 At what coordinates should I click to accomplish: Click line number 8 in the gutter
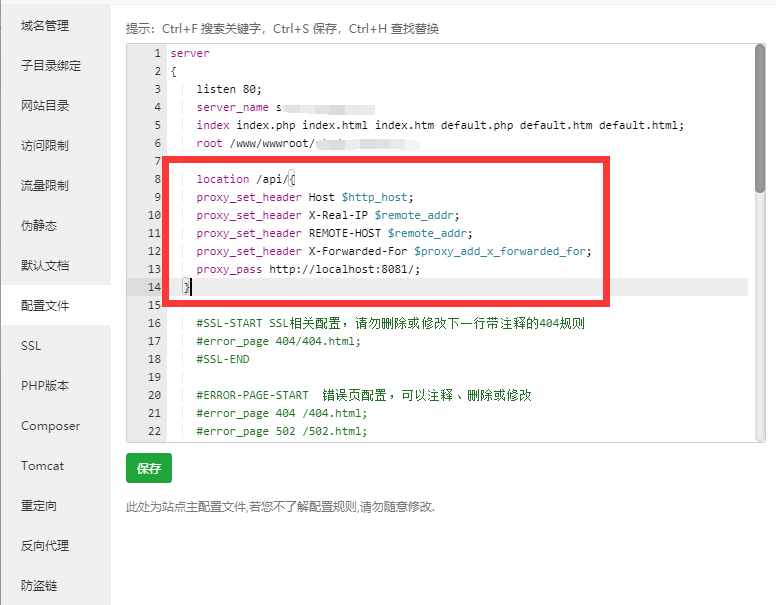click(x=157, y=179)
